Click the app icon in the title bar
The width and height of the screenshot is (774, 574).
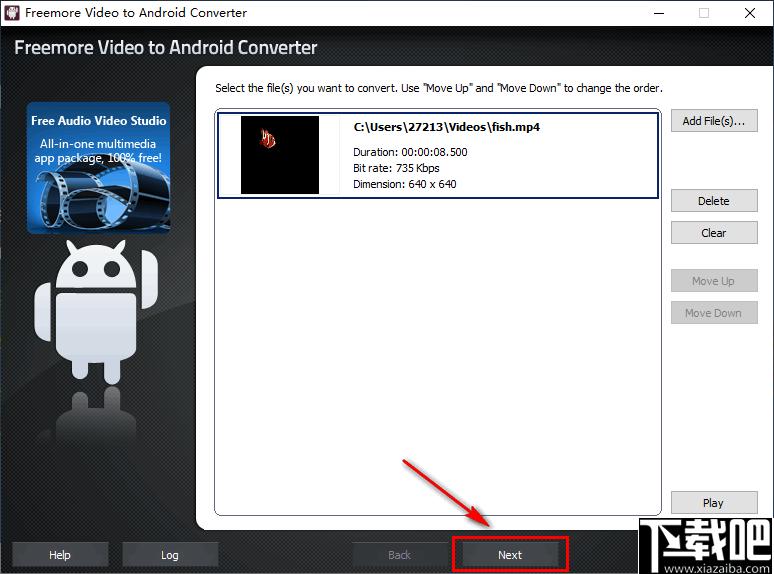point(12,12)
